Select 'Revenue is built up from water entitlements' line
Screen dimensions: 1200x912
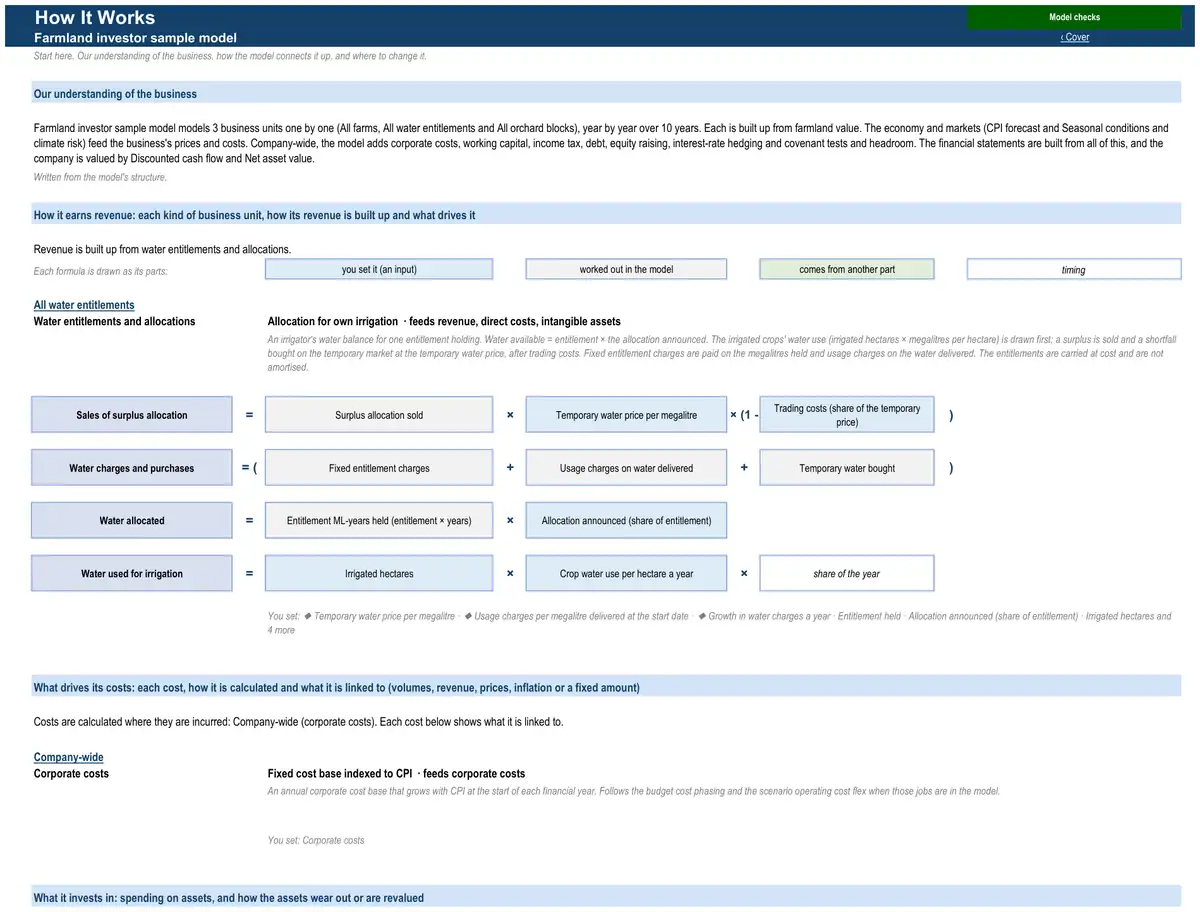click(x=162, y=249)
